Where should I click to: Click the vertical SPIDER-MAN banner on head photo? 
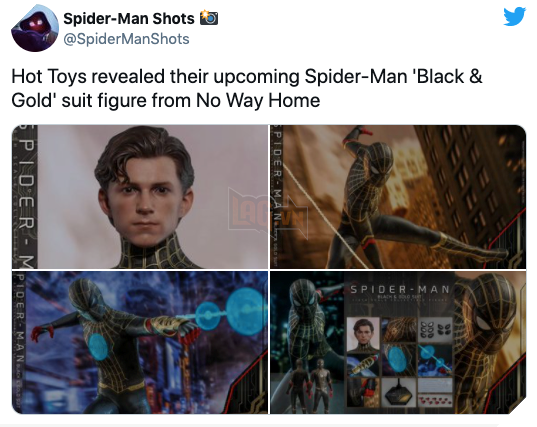[x=26, y=197]
